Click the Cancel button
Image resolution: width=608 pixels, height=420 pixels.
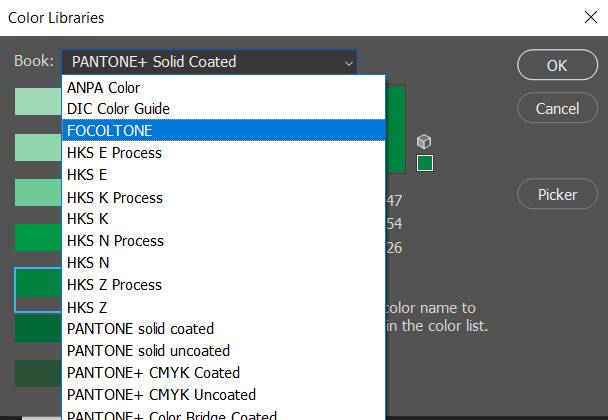point(557,108)
